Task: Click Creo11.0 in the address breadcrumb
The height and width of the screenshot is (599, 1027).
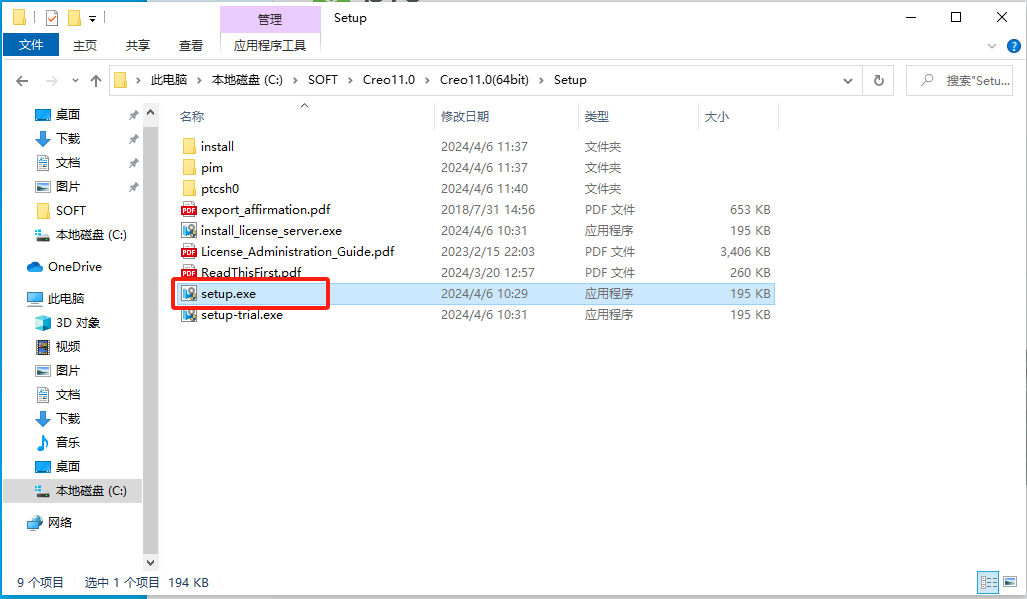Action: coord(389,80)
